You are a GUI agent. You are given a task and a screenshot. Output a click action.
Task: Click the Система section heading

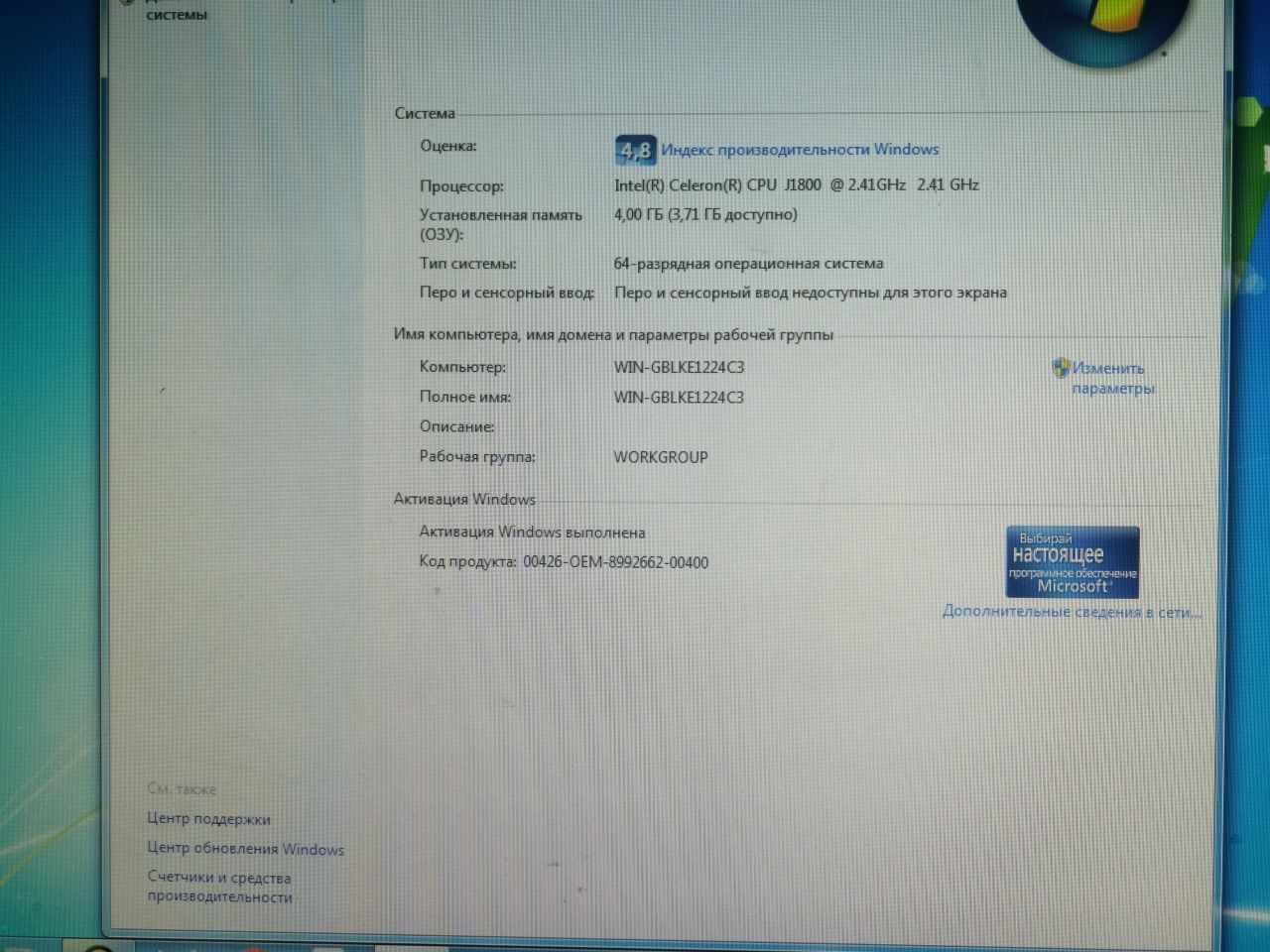click(425, 113)
